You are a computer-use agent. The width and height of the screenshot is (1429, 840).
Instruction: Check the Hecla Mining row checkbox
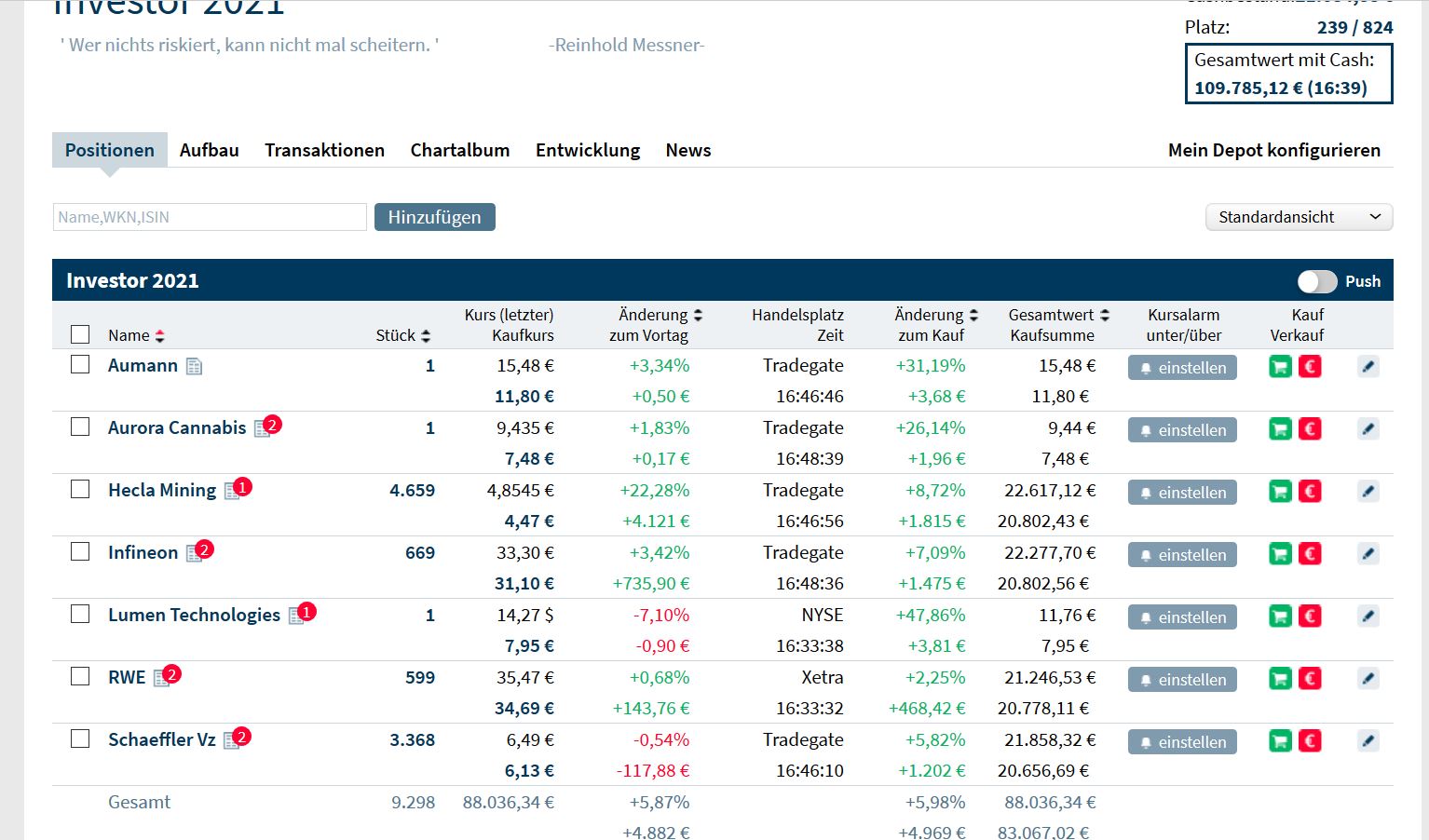click(81, 490)
